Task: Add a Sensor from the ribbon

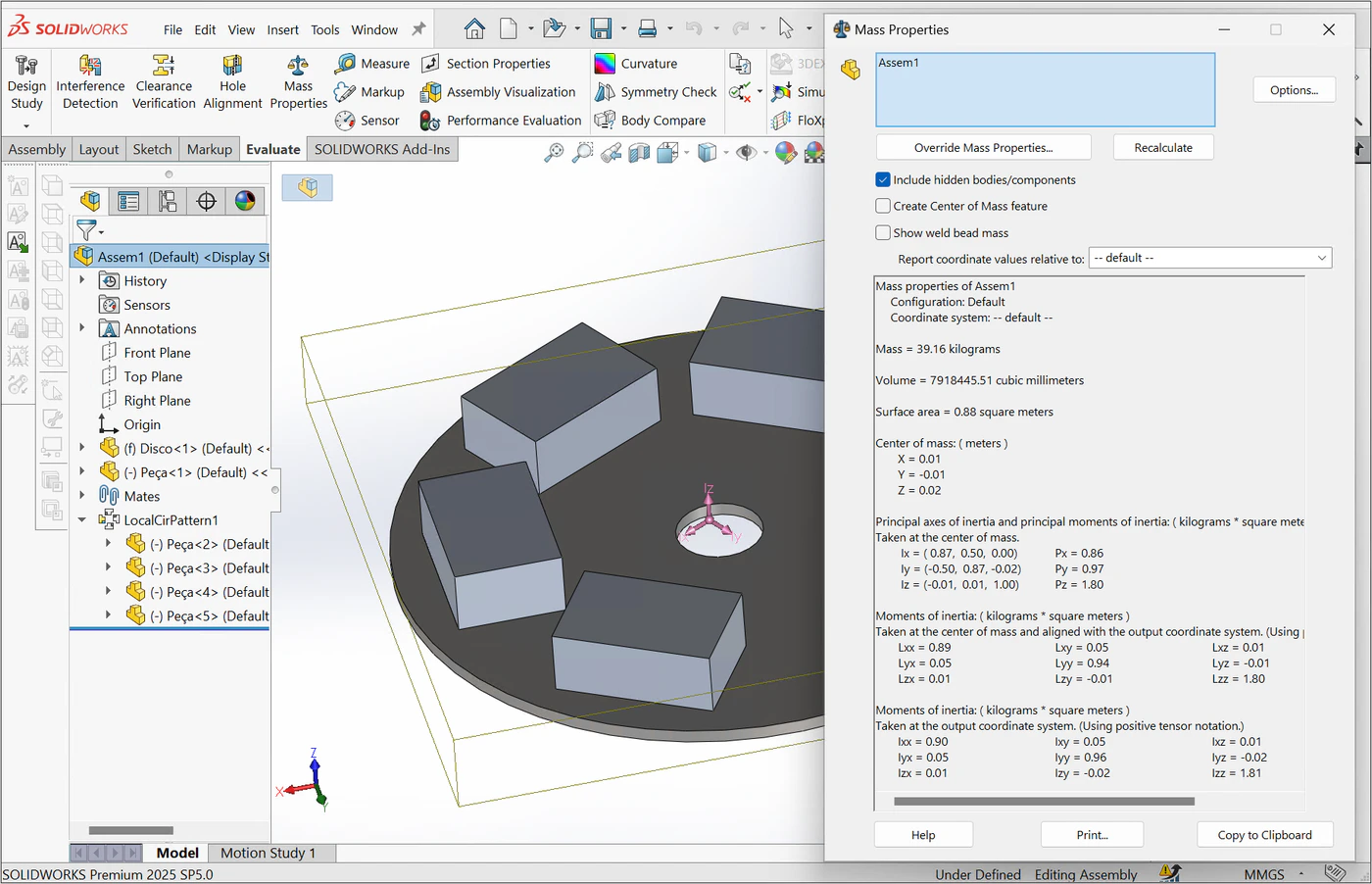Action: click(367, 121)
